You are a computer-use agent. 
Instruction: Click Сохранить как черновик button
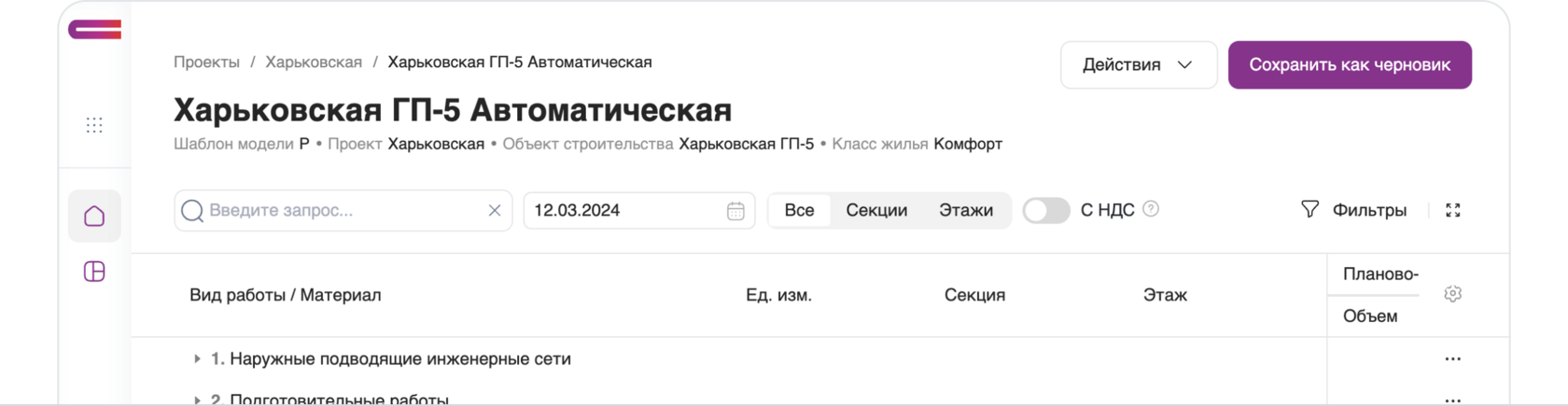(1349, 65)
